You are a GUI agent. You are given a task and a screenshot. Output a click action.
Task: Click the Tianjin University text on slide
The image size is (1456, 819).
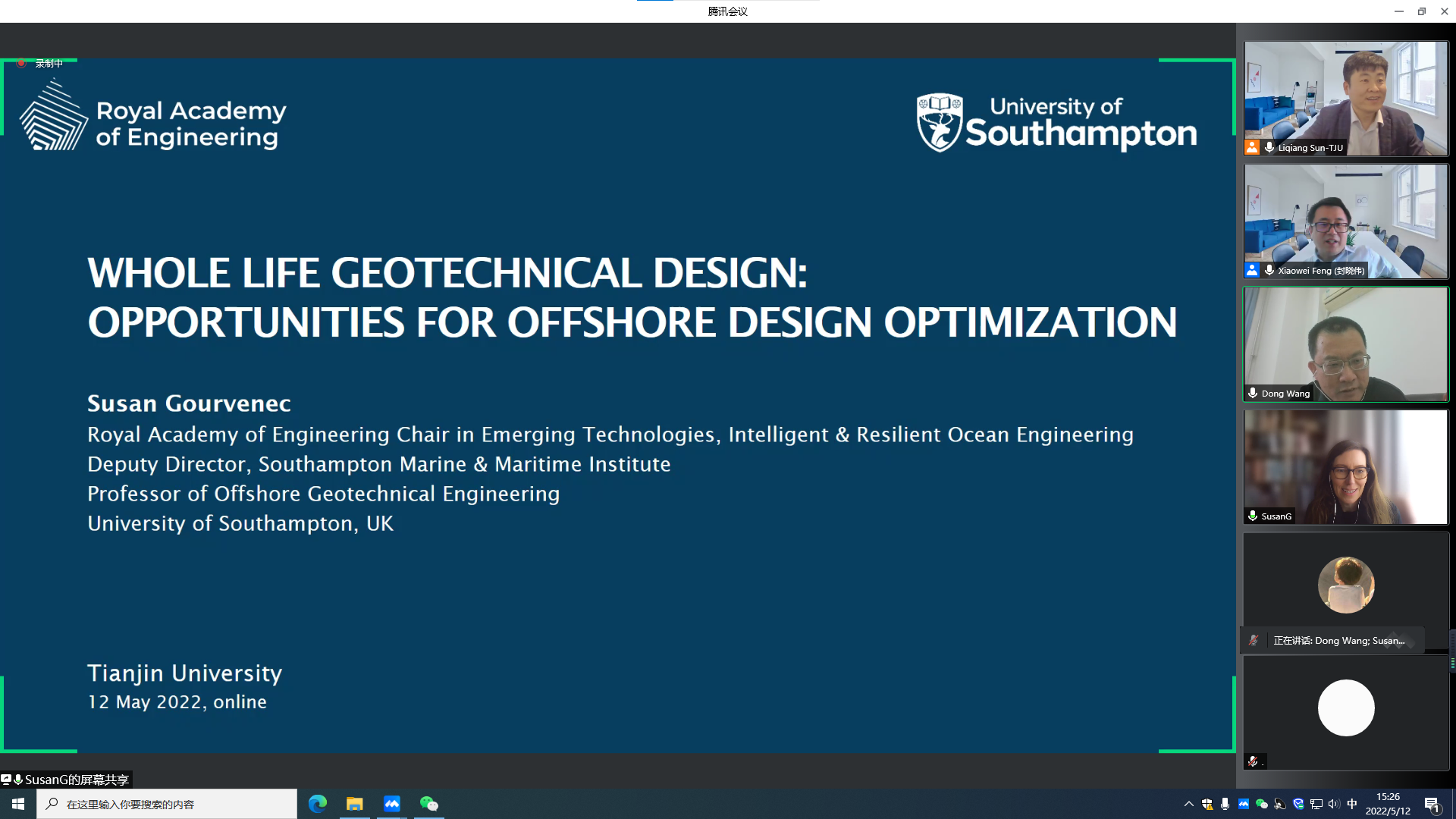click(184, 673)
